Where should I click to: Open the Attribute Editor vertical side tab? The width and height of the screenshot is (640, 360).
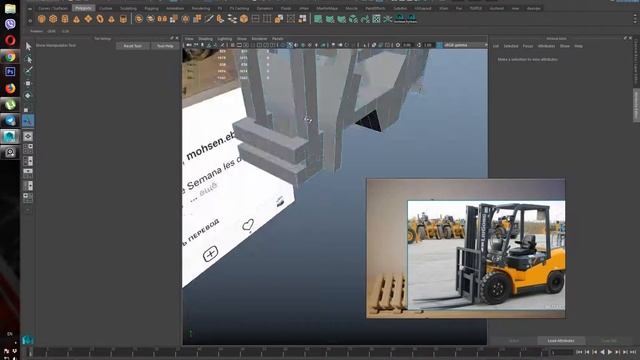(x=636, y=105)
